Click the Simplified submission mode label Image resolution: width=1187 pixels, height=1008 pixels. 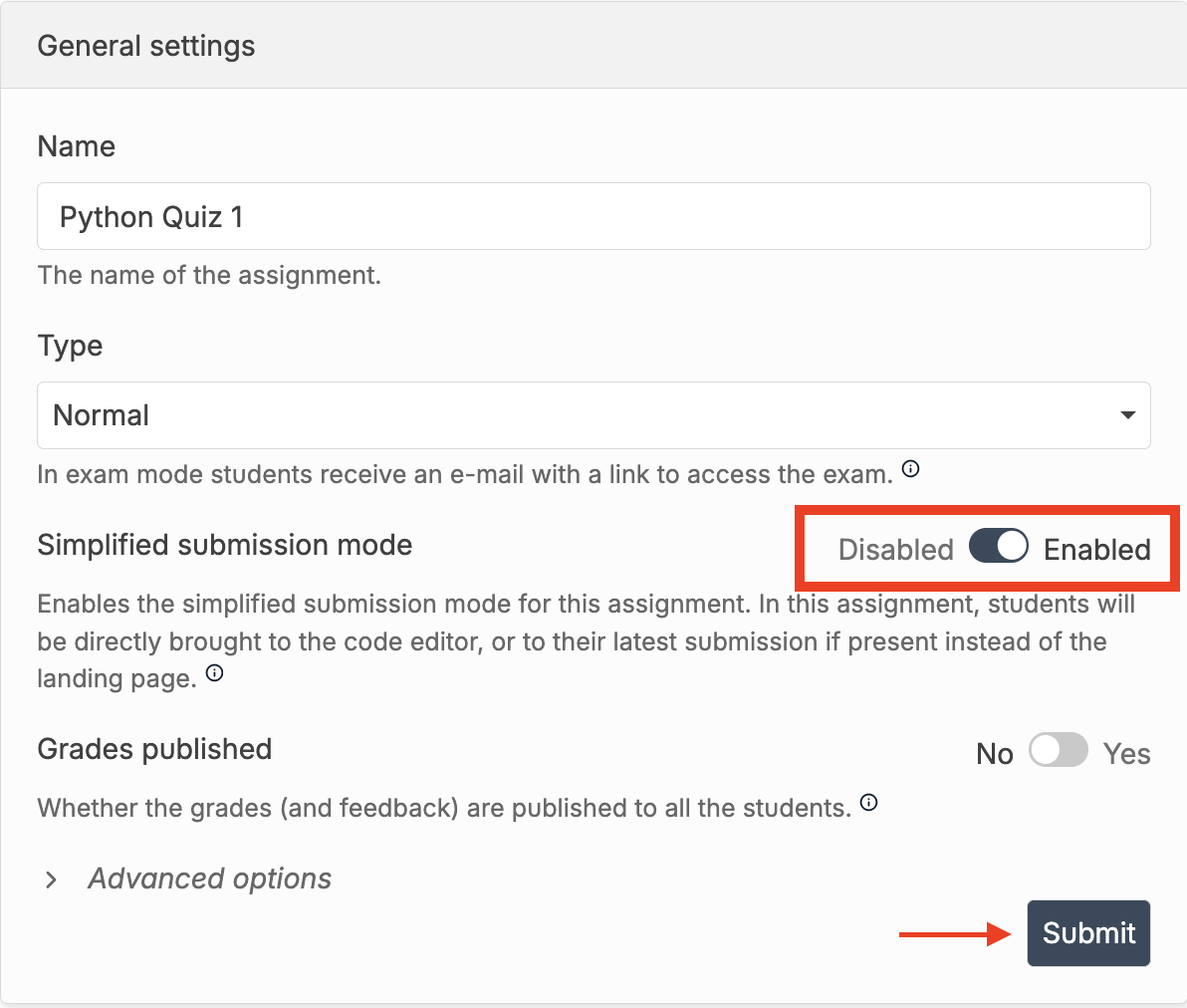[224, 545]
